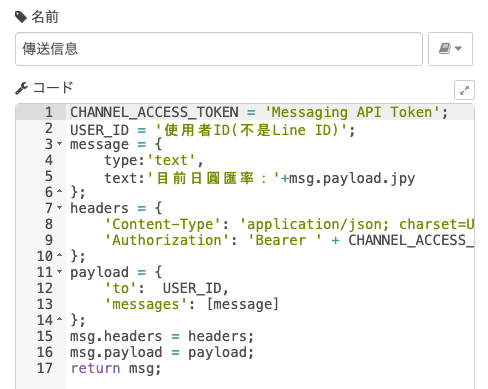Expand the code editor to full view
The image size is (488, 389).
coord(464,90)
